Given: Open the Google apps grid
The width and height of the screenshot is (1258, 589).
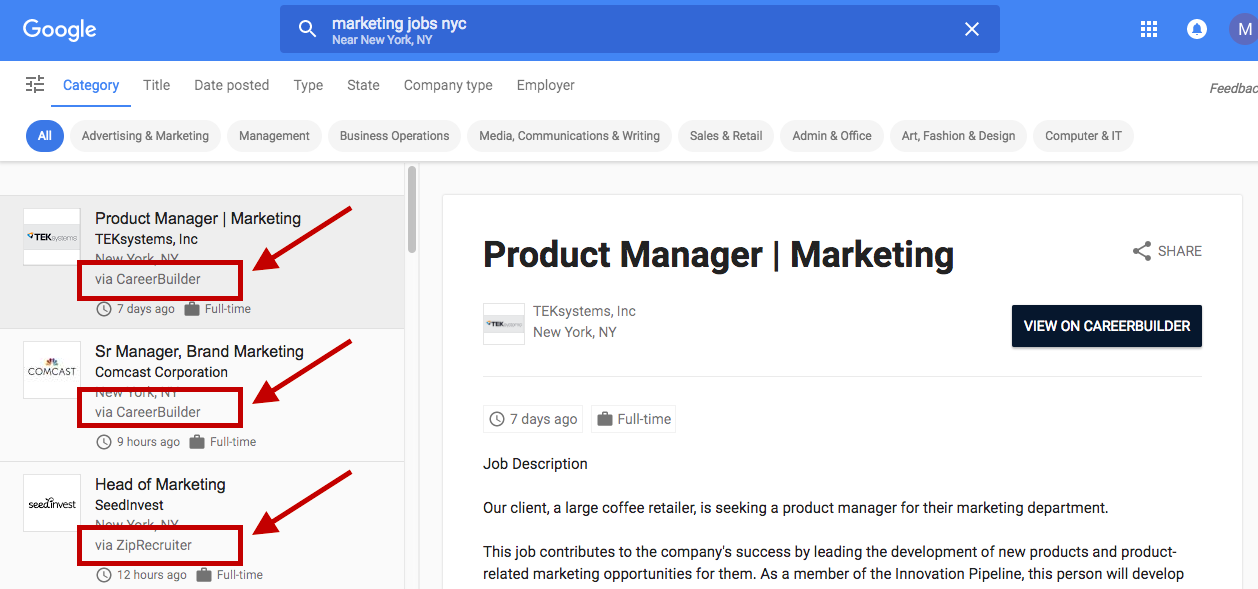Looking at the screenshot, I should pos(1149,29).
